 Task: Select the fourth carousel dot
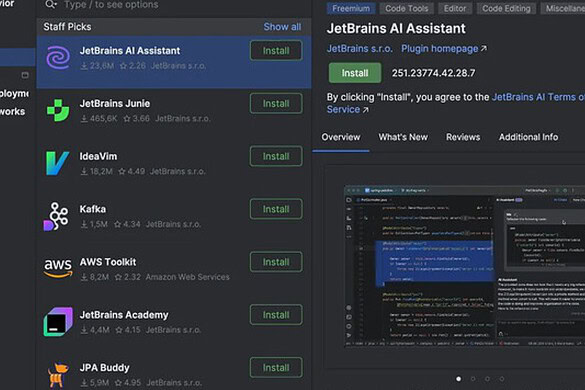coord(502,379)
